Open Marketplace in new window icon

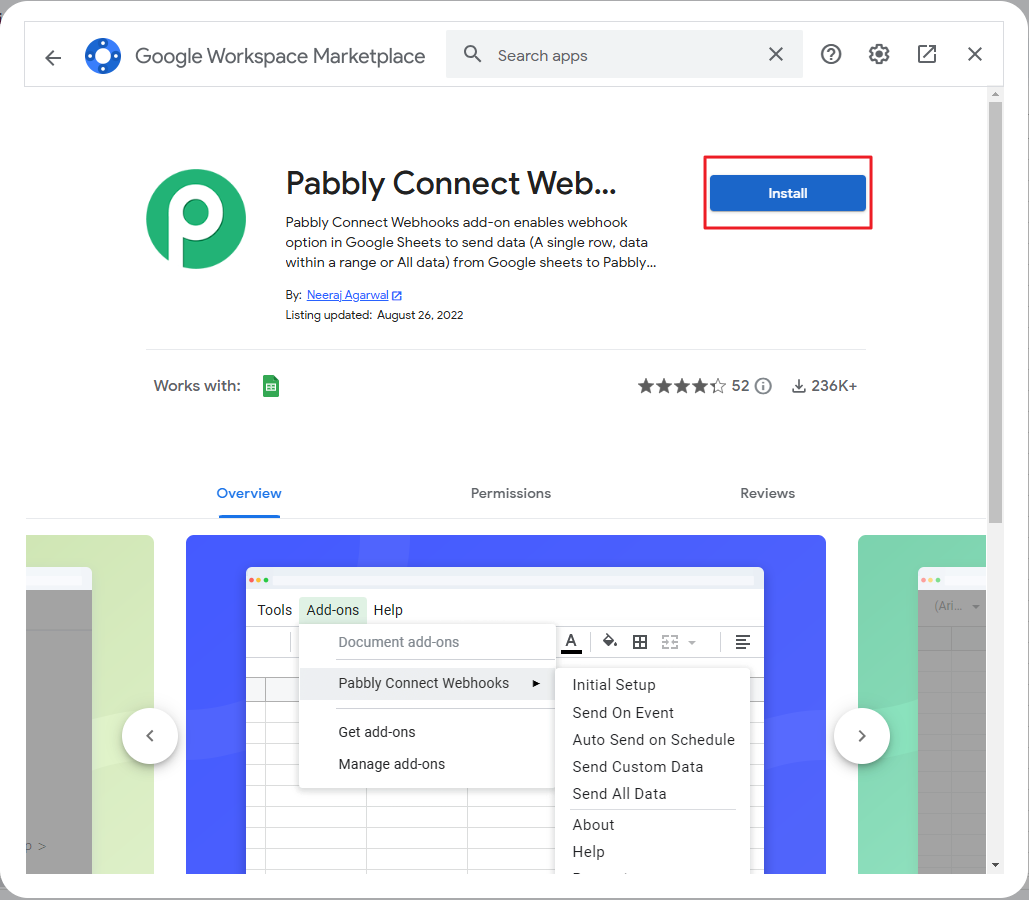927,55
